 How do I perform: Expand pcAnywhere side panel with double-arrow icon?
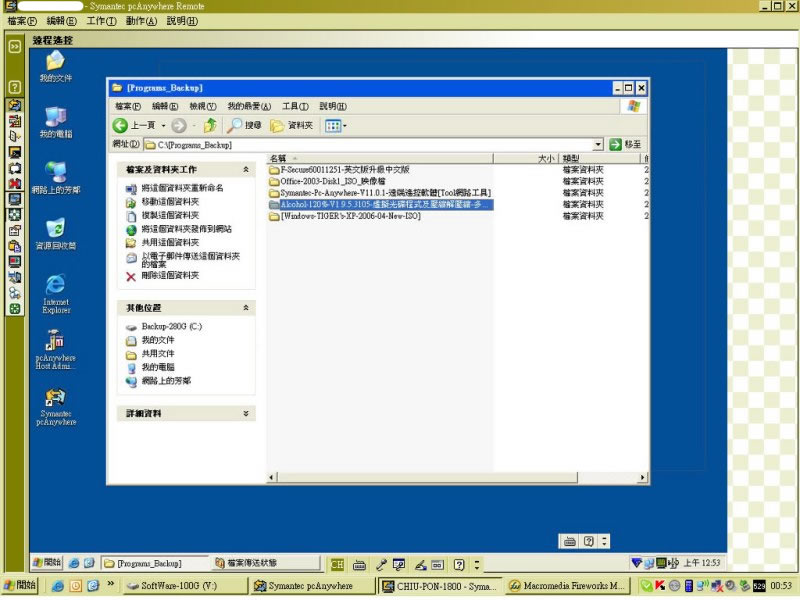15,46
